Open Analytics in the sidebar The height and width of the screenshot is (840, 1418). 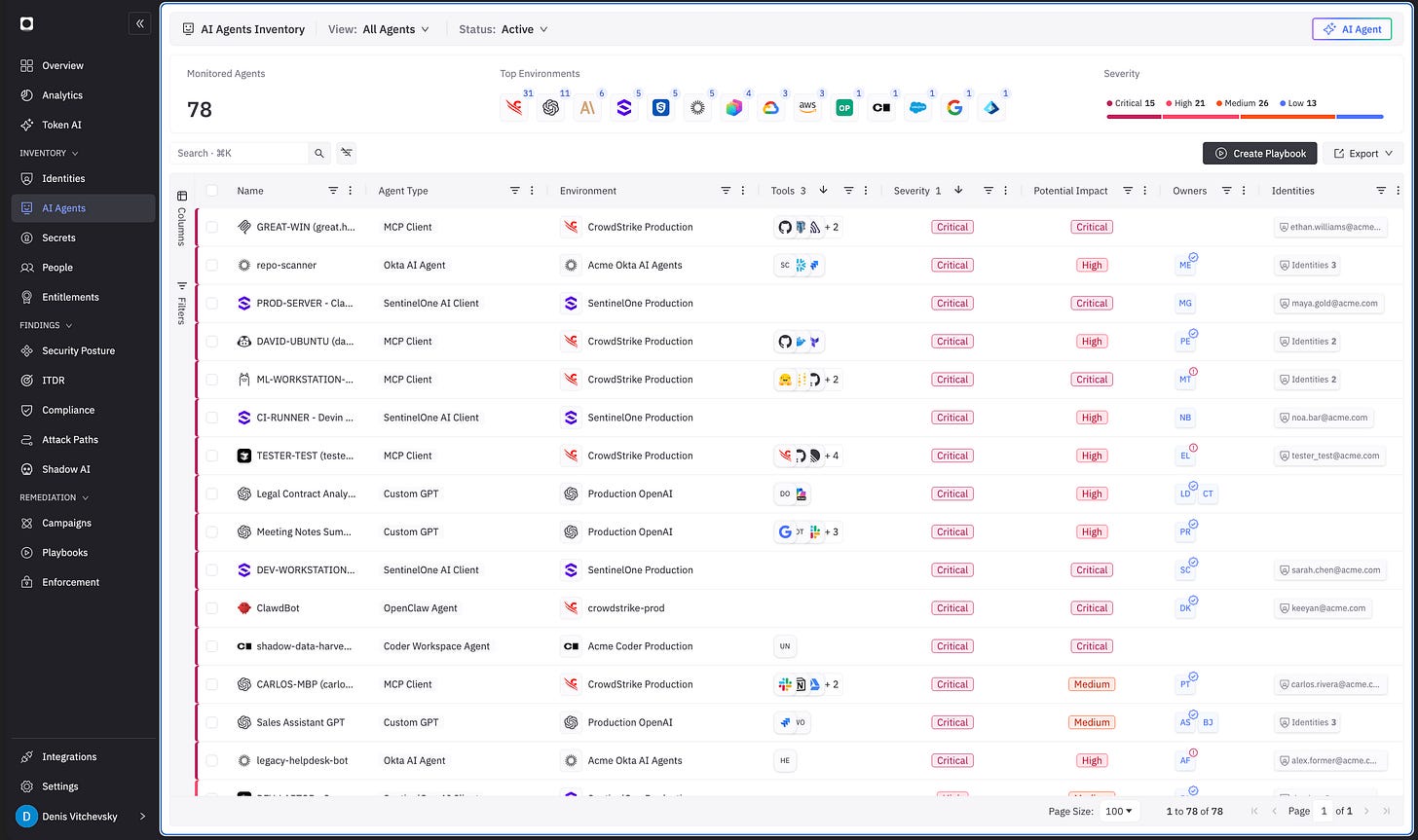pos(83,95)
